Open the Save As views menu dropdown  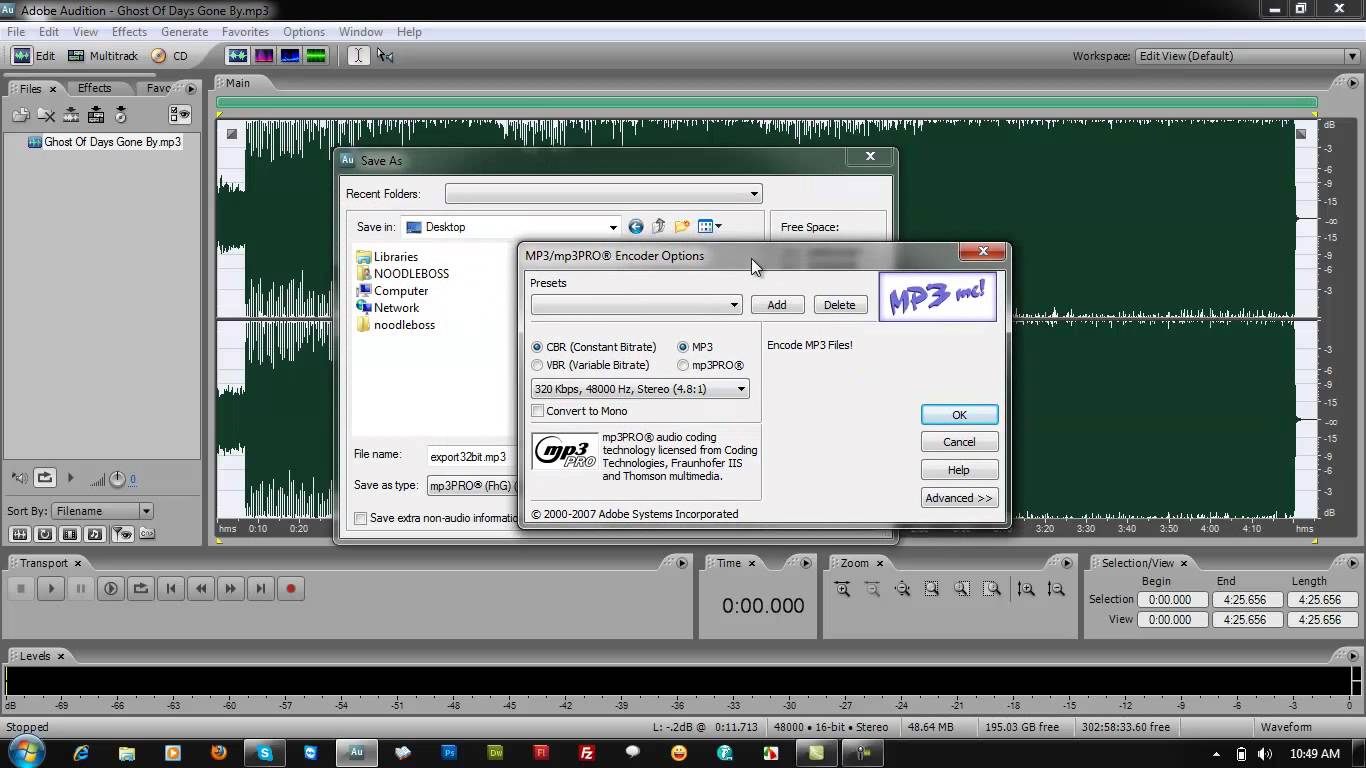[x=710, y=227]
